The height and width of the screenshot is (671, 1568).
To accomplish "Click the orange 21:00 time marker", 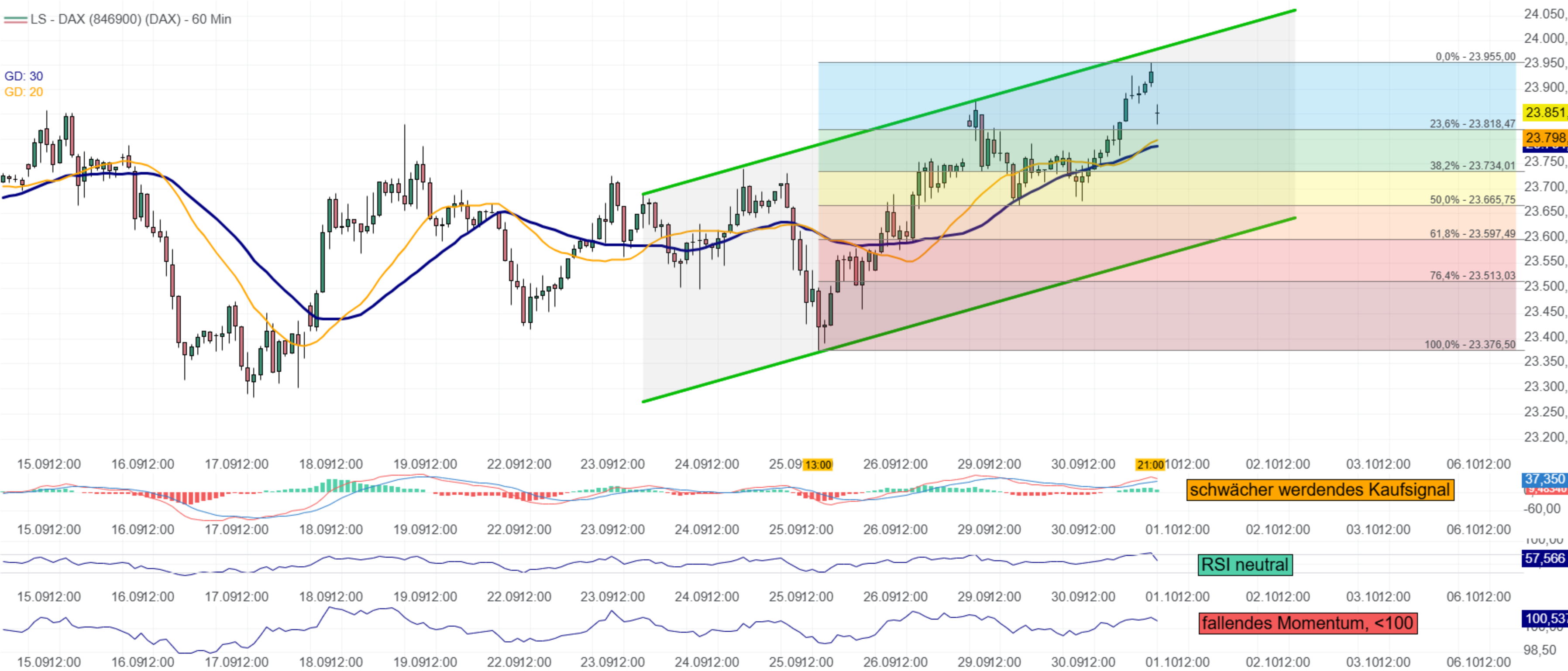I will [x=1150, y=465].
